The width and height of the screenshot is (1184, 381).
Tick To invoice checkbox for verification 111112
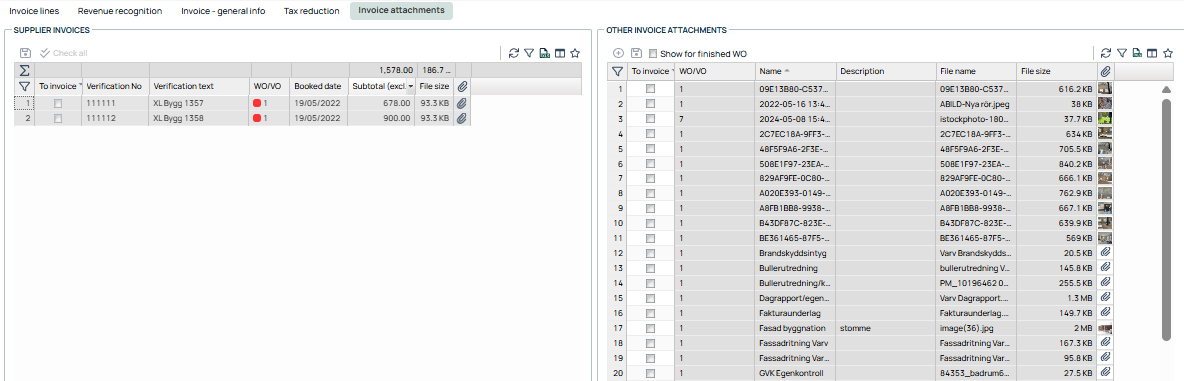pyautogui.click(x=58, y=118)
